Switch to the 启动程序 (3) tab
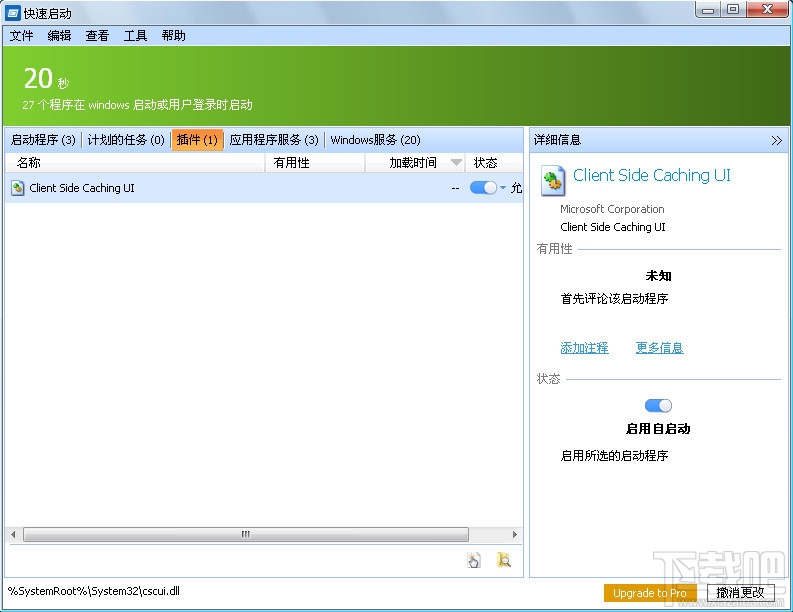 pyautogui.click(x=43, y=140)
